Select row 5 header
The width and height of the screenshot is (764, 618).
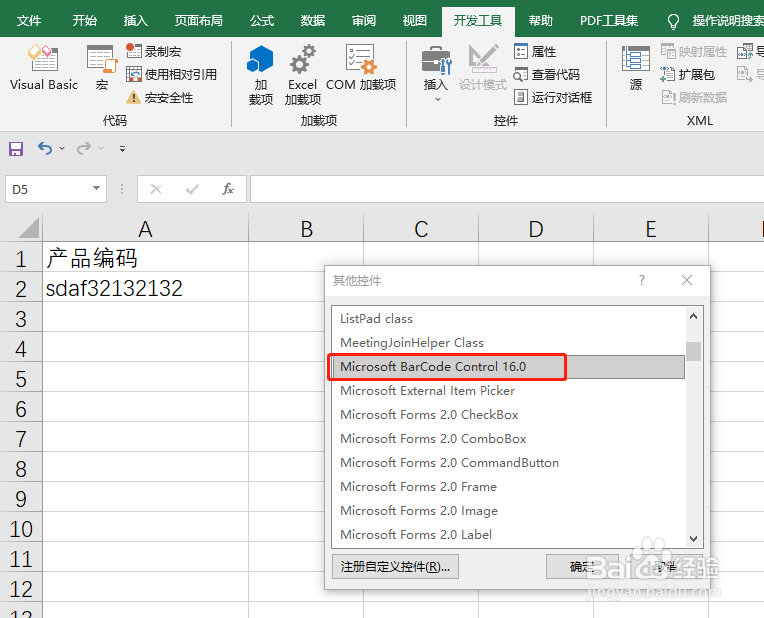click(x=21, y=379)
